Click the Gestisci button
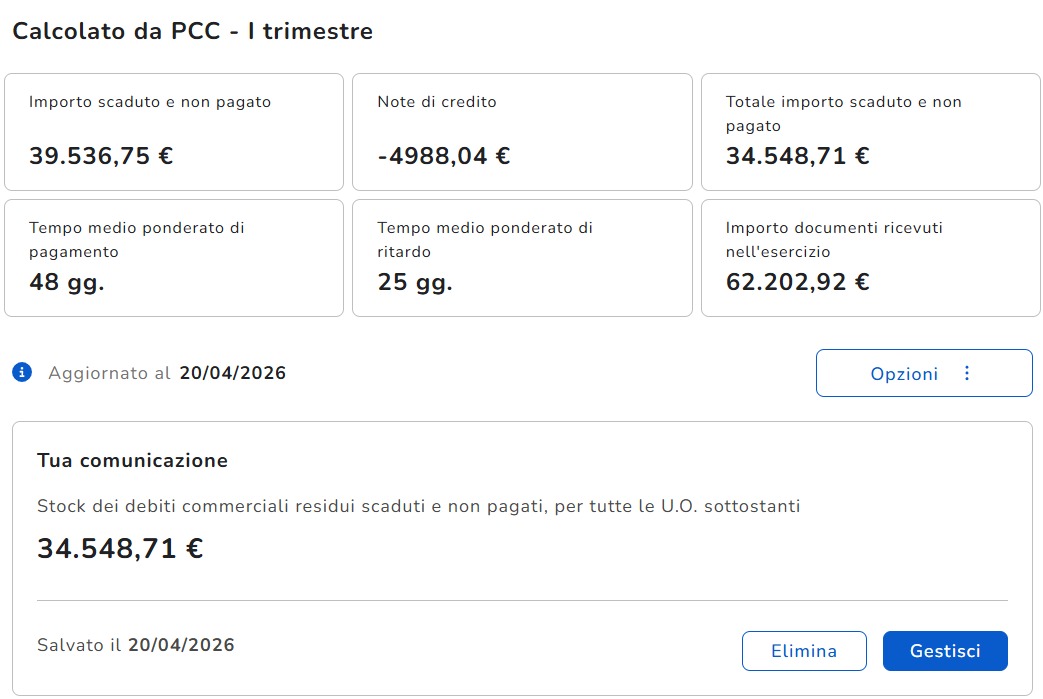Screen dimensions: 1043x699 (945, 650)
